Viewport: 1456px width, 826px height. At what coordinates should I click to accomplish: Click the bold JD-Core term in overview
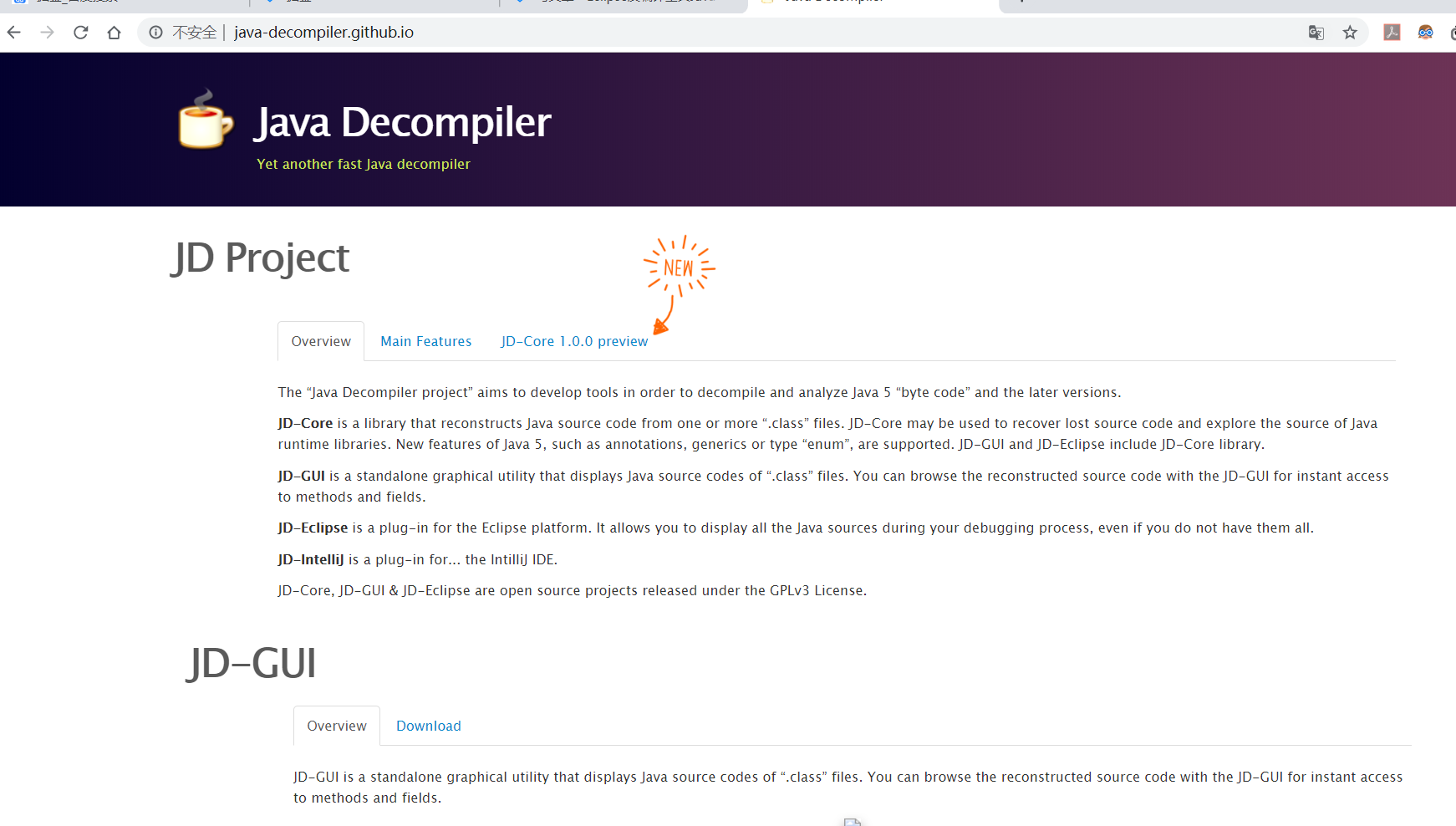(305, 423)
